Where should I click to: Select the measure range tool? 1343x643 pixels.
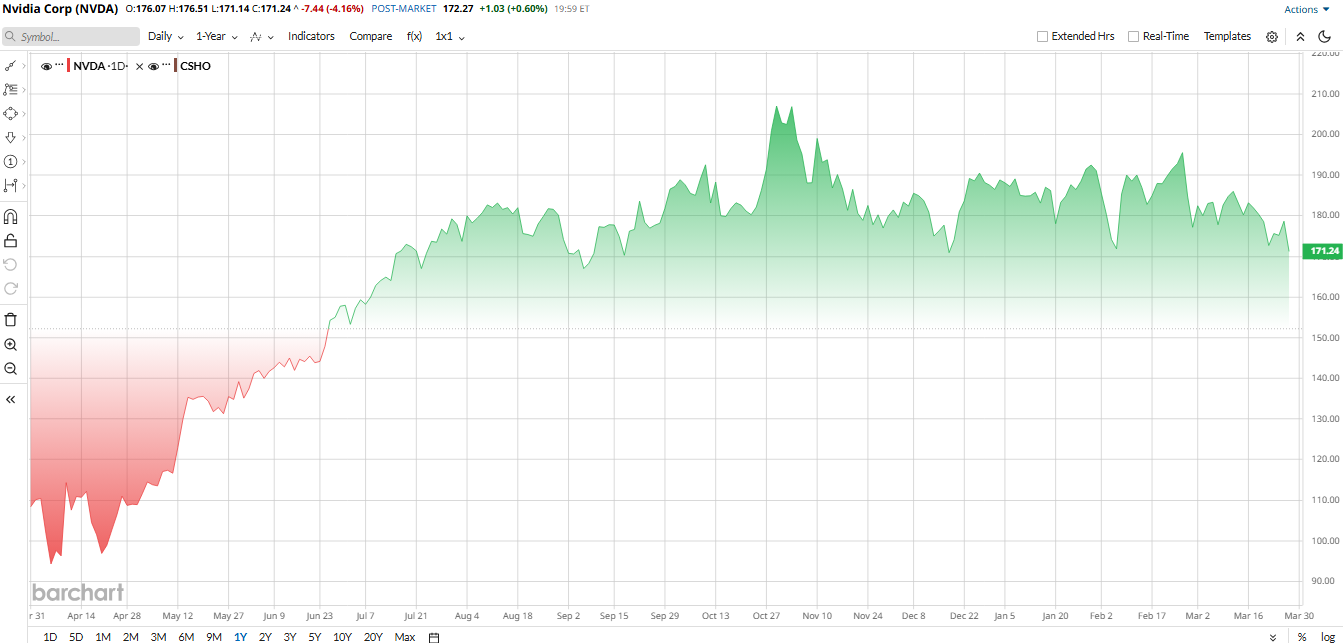pyautogui.click(x=10, y=185)
